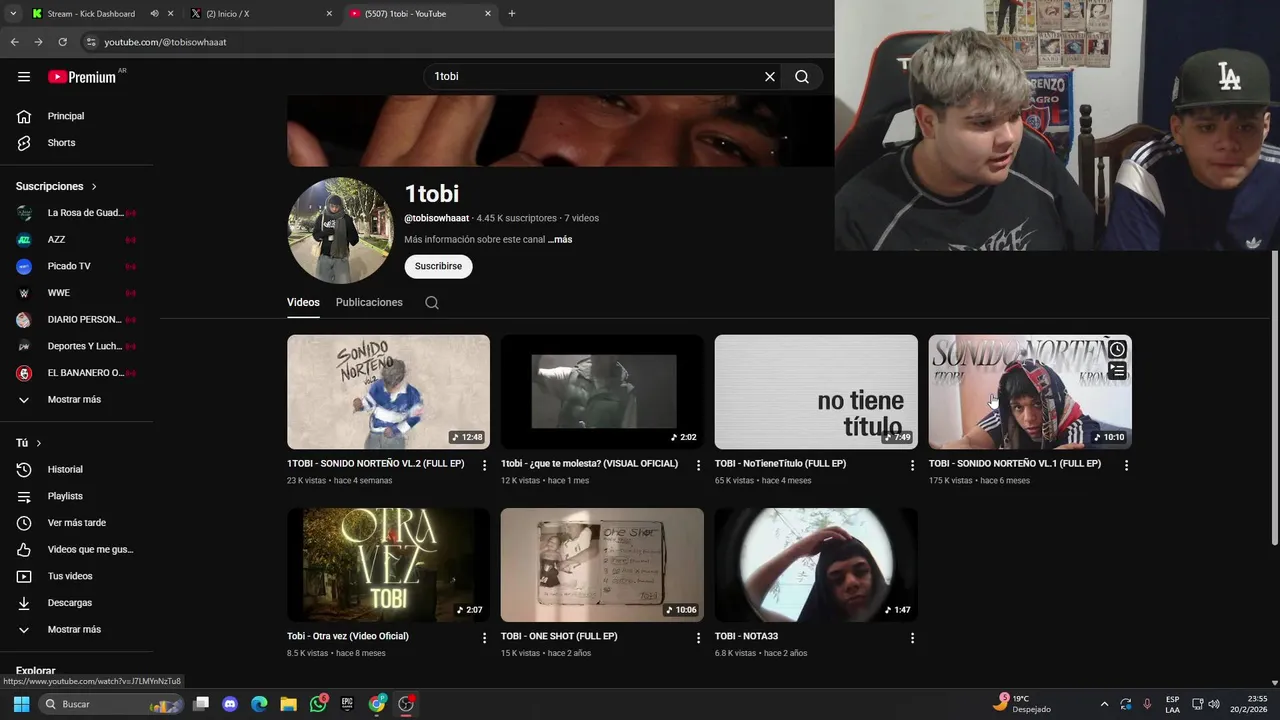1280x720 pixels.
Task: Click the page vertical scrollbar
Action: point(1274,397)
